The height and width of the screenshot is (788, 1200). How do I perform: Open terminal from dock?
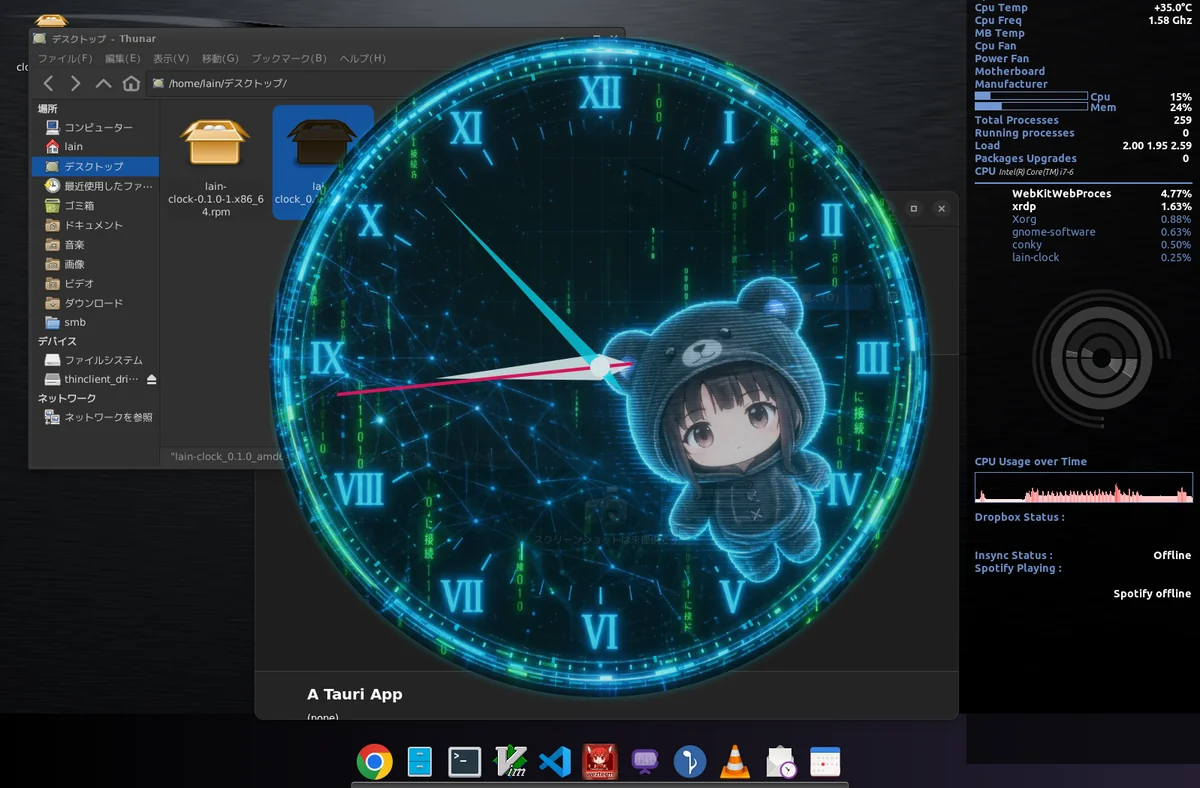pyautogui.click(x=465, y=762)
